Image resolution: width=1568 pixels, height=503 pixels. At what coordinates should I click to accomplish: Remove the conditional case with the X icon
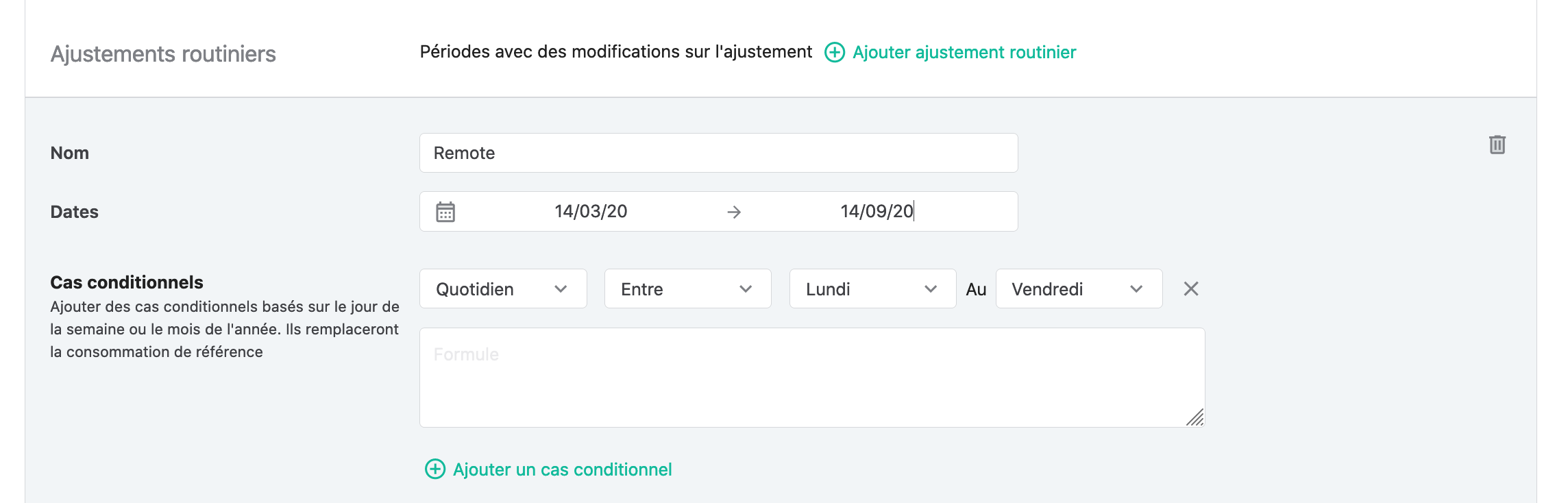click(x=1191, y=289)
